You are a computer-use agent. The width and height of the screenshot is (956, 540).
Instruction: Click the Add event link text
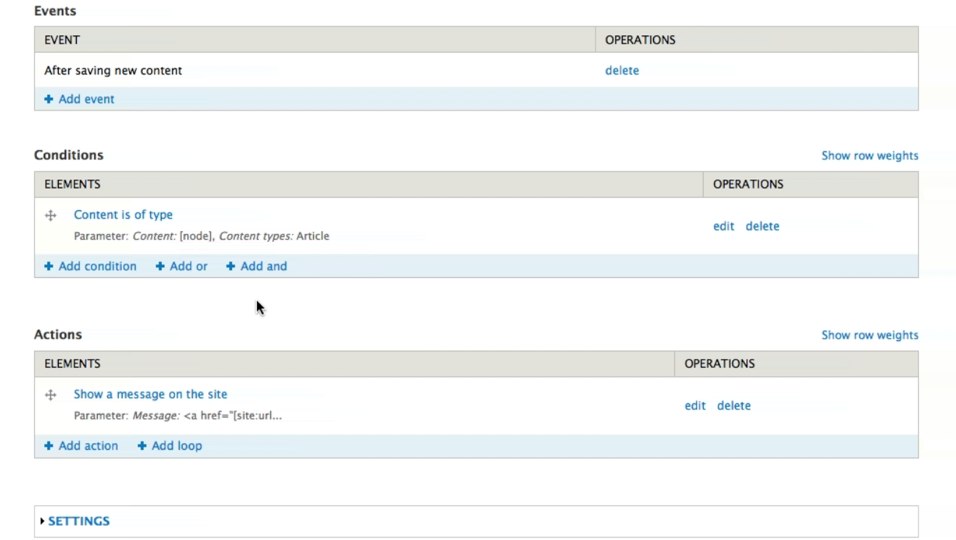tap(86, 99)
